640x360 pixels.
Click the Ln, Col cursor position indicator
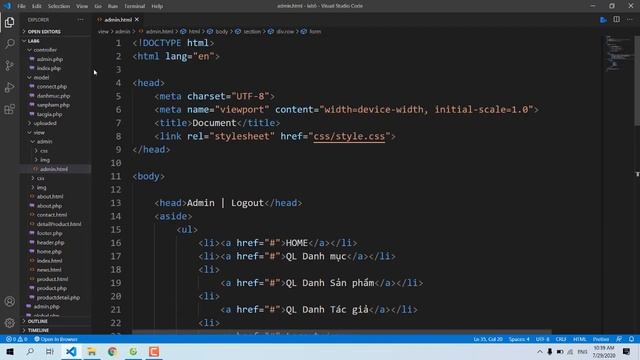pos(488,339)
